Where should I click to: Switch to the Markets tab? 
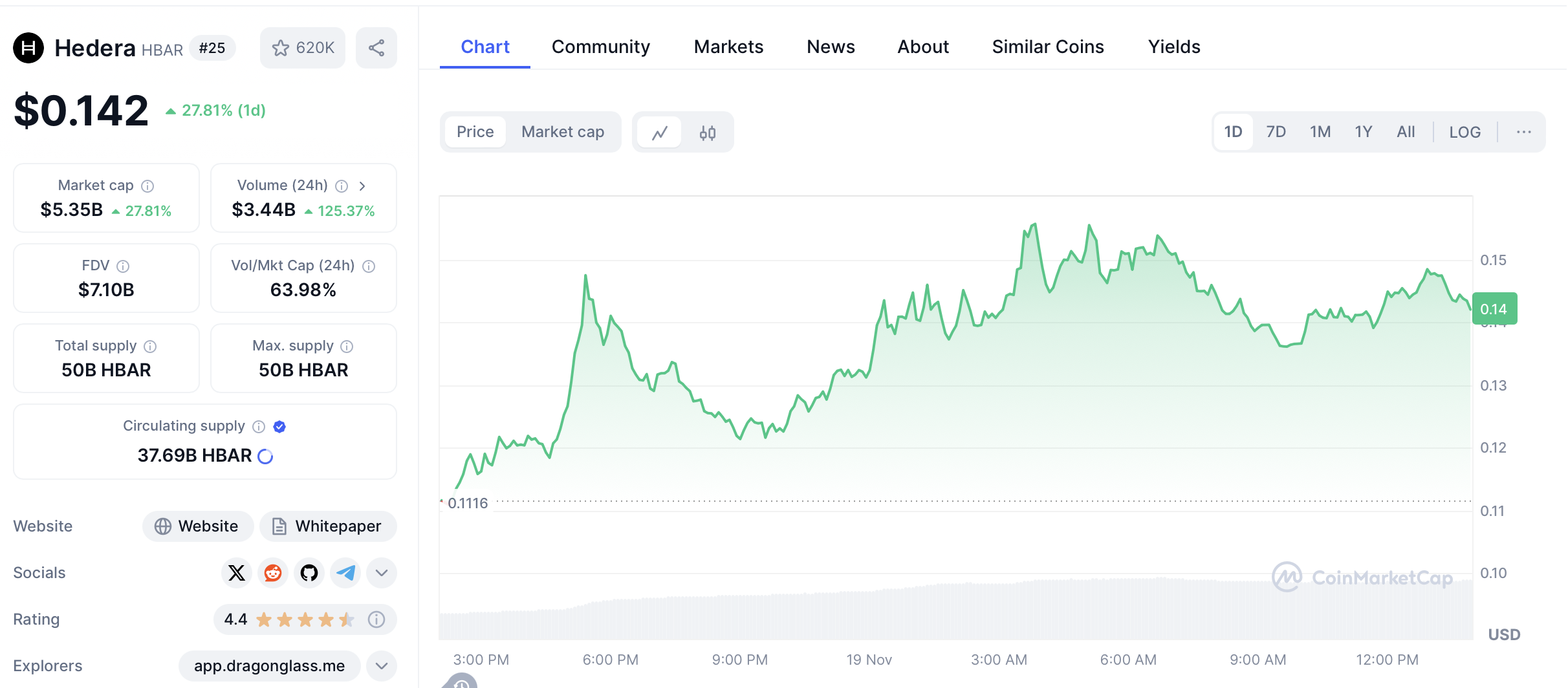click(x=728, y=47)
